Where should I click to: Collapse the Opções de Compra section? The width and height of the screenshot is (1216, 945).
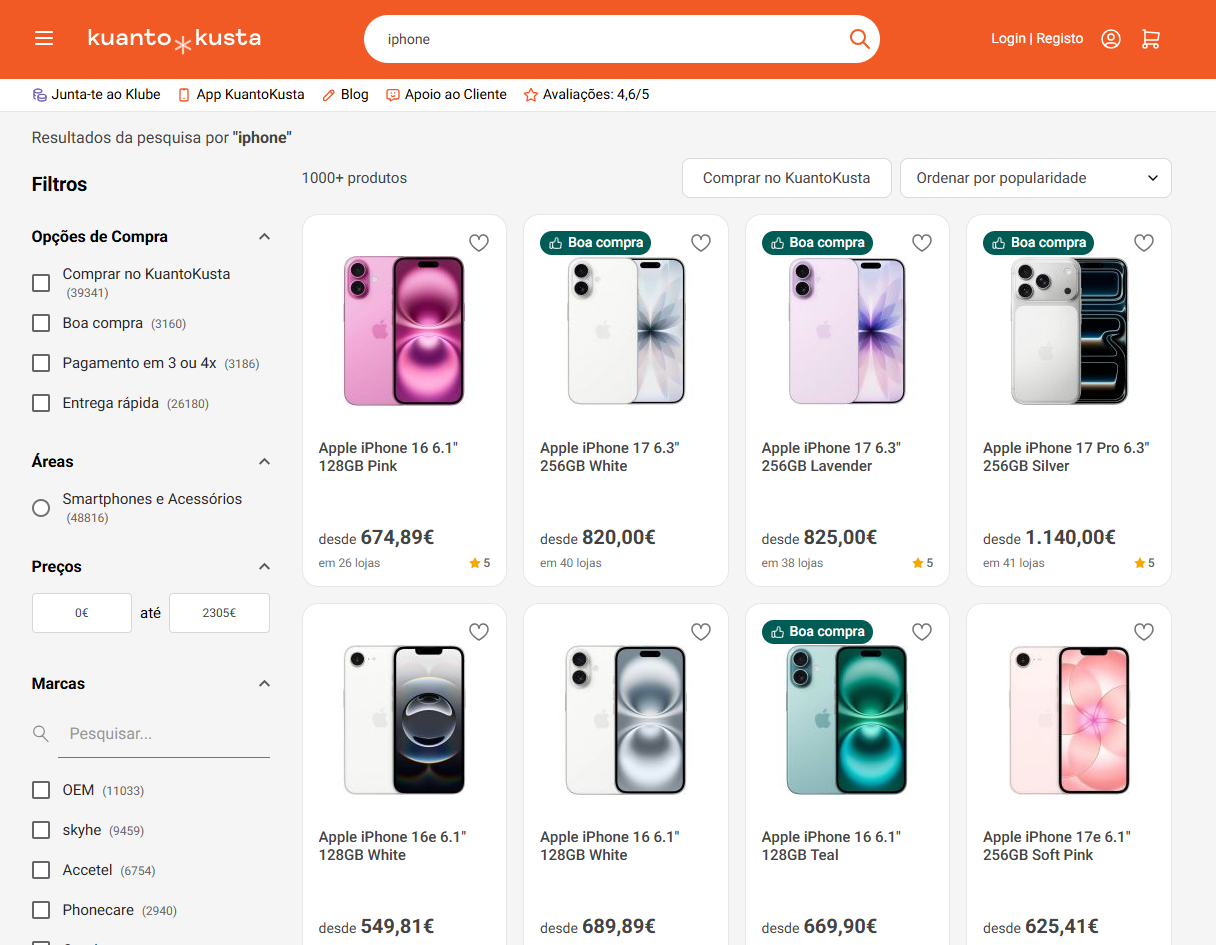(264, 237)
